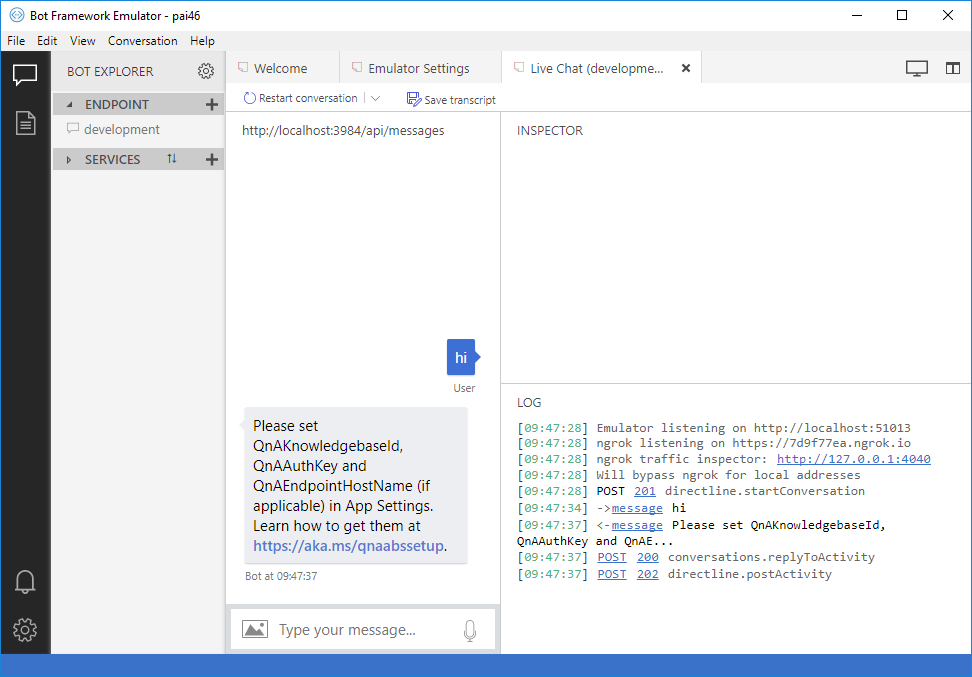Click the Bot at 09:47:37 timestamp
The width and height of the screenshot is (972, 677).
281,576
